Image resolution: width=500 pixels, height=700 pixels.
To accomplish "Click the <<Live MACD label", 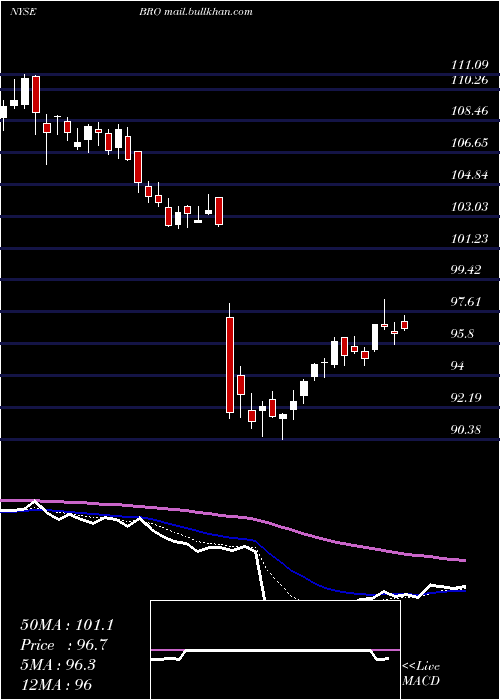I will tap(421, 674).
